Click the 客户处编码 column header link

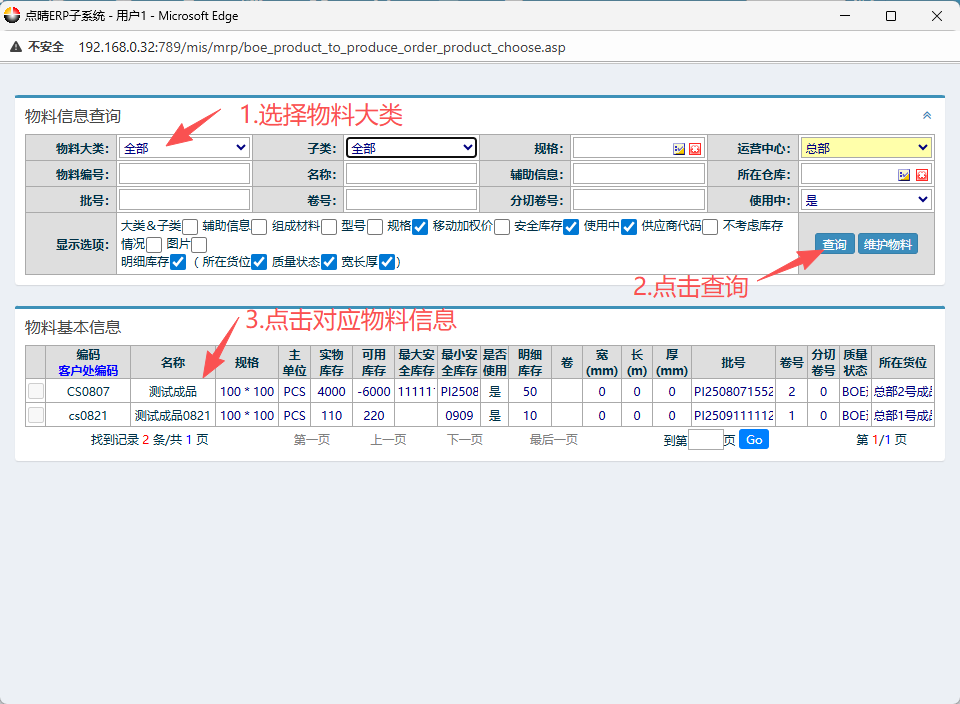(88, 370)
